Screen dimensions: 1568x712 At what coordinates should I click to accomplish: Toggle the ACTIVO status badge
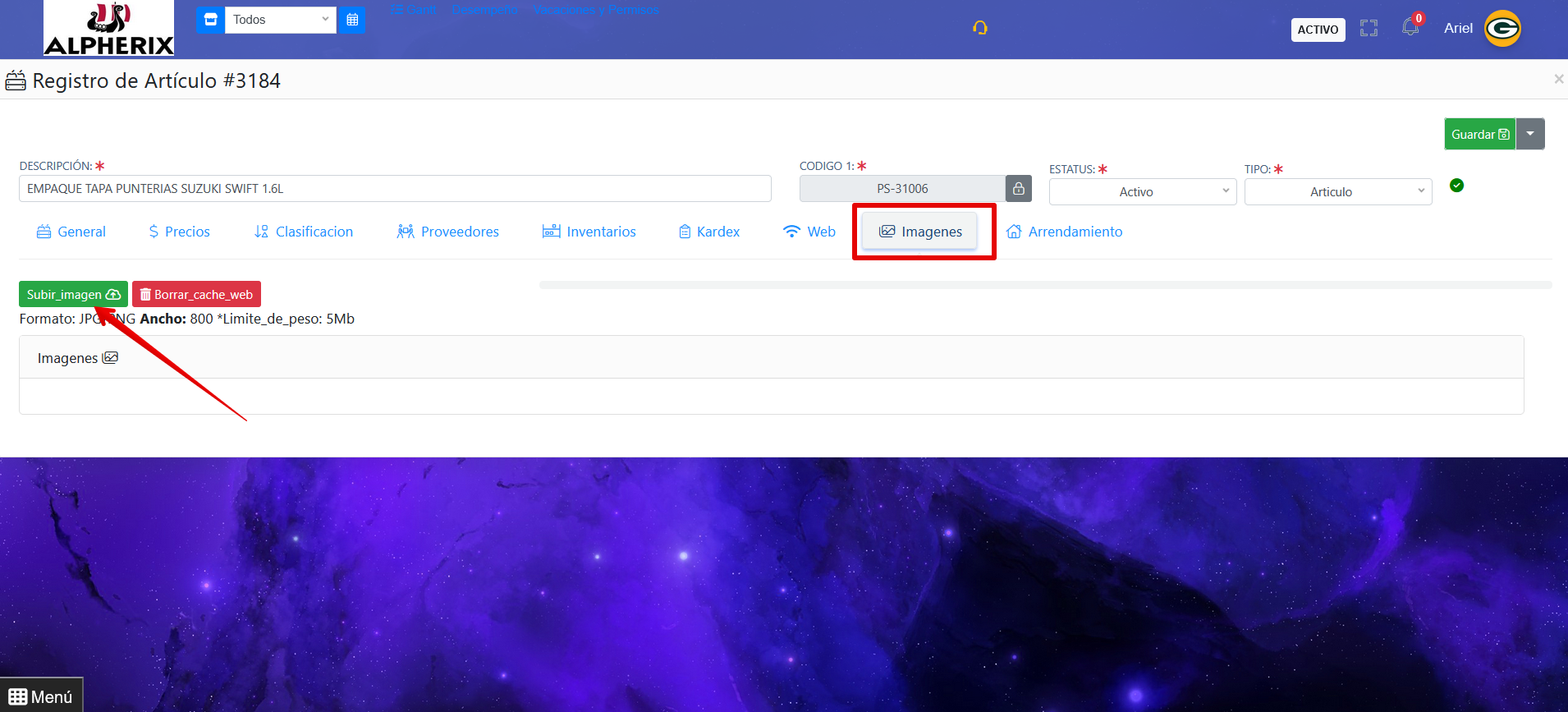(x=1318, y=30)
